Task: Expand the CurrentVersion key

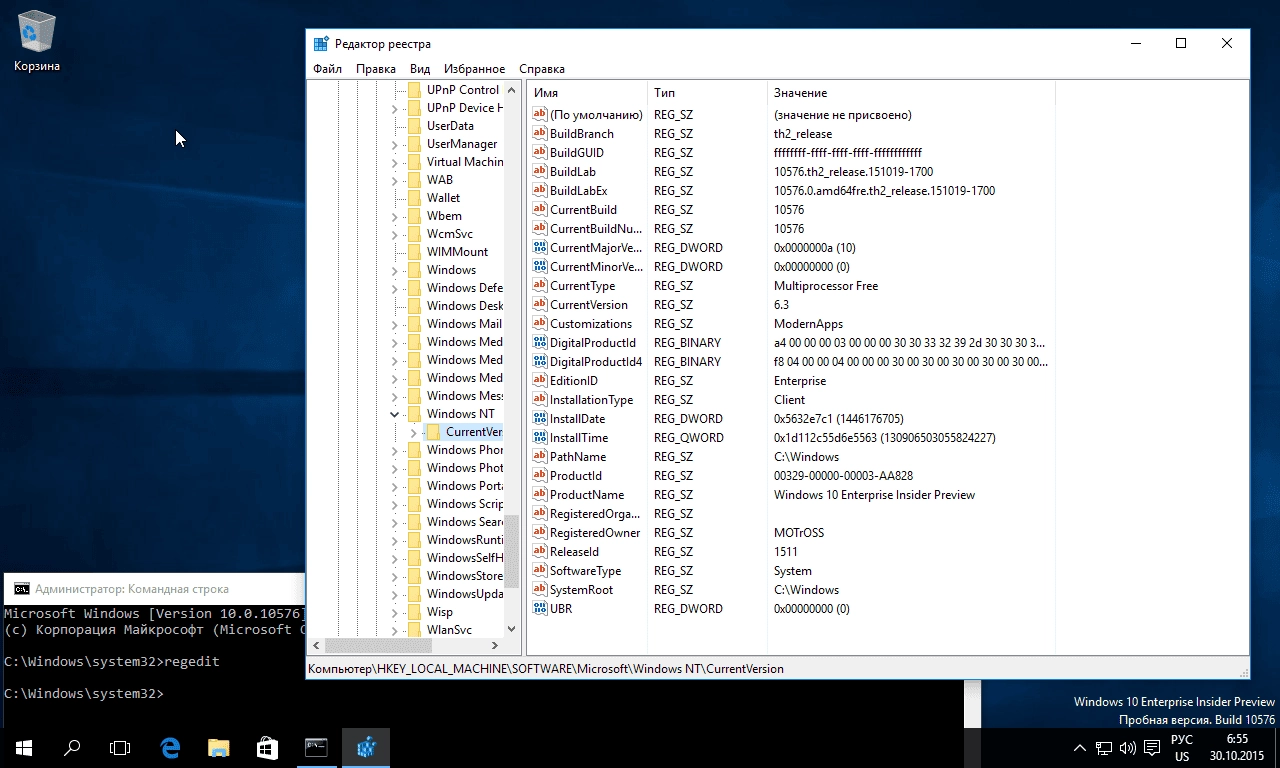Action: click(414, 432)
